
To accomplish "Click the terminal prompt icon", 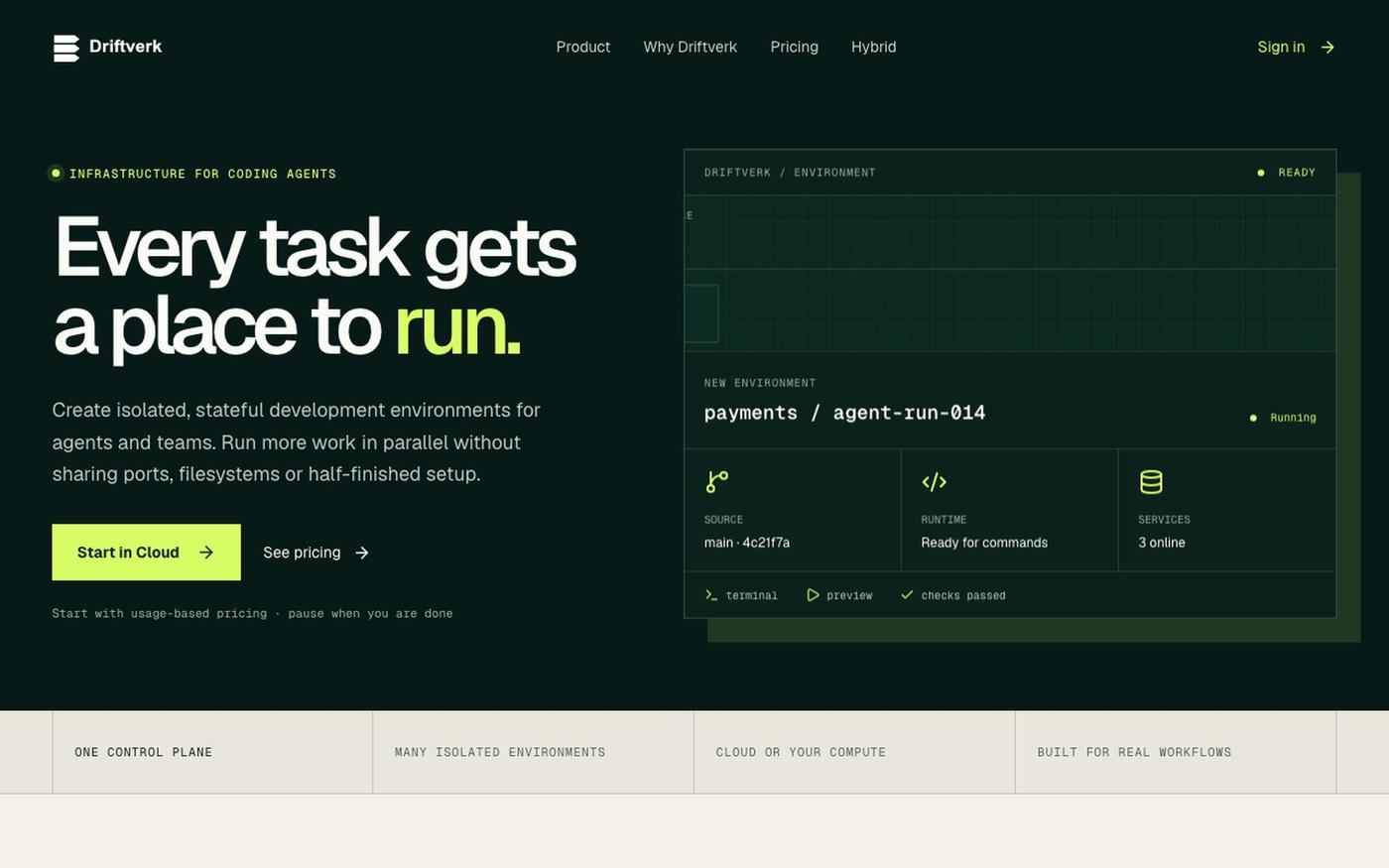I will click(710, 595).
